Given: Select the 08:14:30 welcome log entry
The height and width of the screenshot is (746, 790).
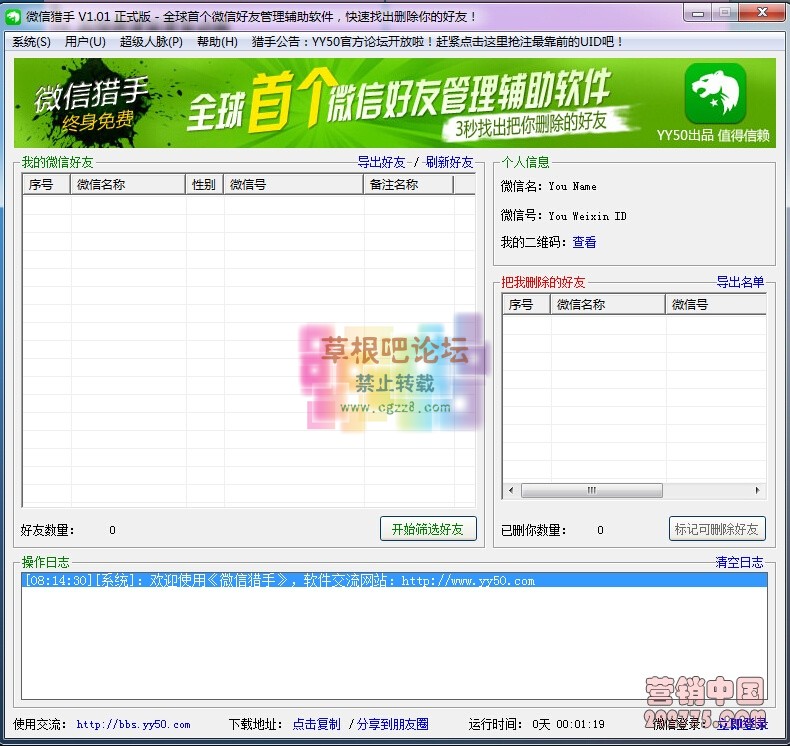Looking at the screenshot, I should pyautogui.click(x=394, y=580).
